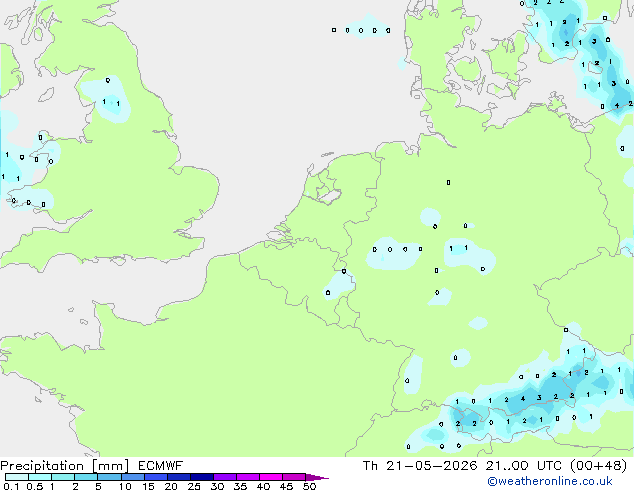Image resolution: width=634 pixels, height=490 pixels.
Task: Pick the 2–5 mm legend swatch
Action: (x=86, y=477)
